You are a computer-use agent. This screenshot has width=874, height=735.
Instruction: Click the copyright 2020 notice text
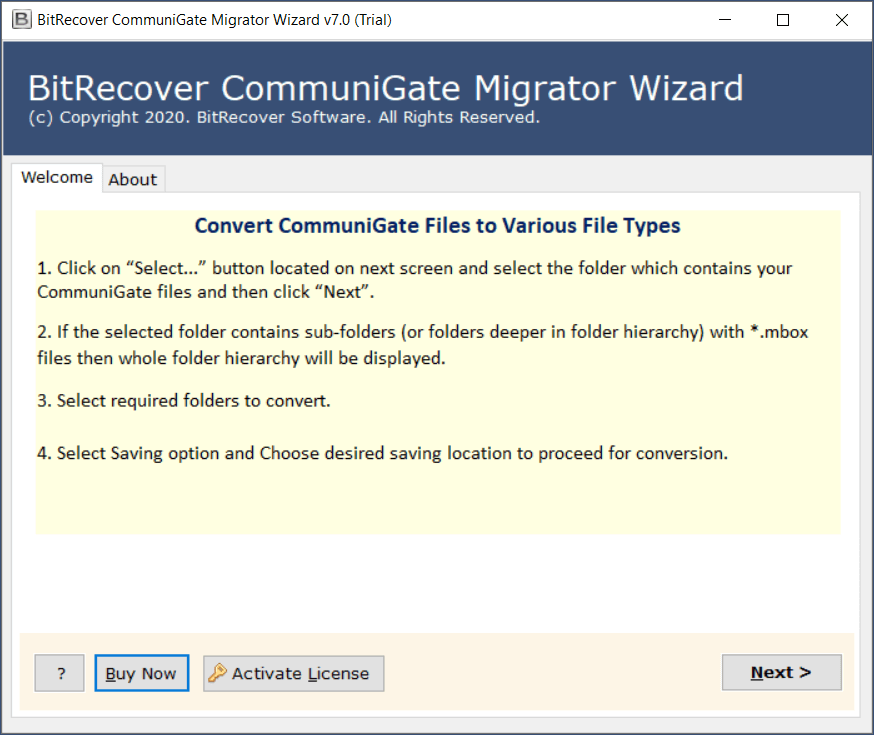[x=284, y=118]
